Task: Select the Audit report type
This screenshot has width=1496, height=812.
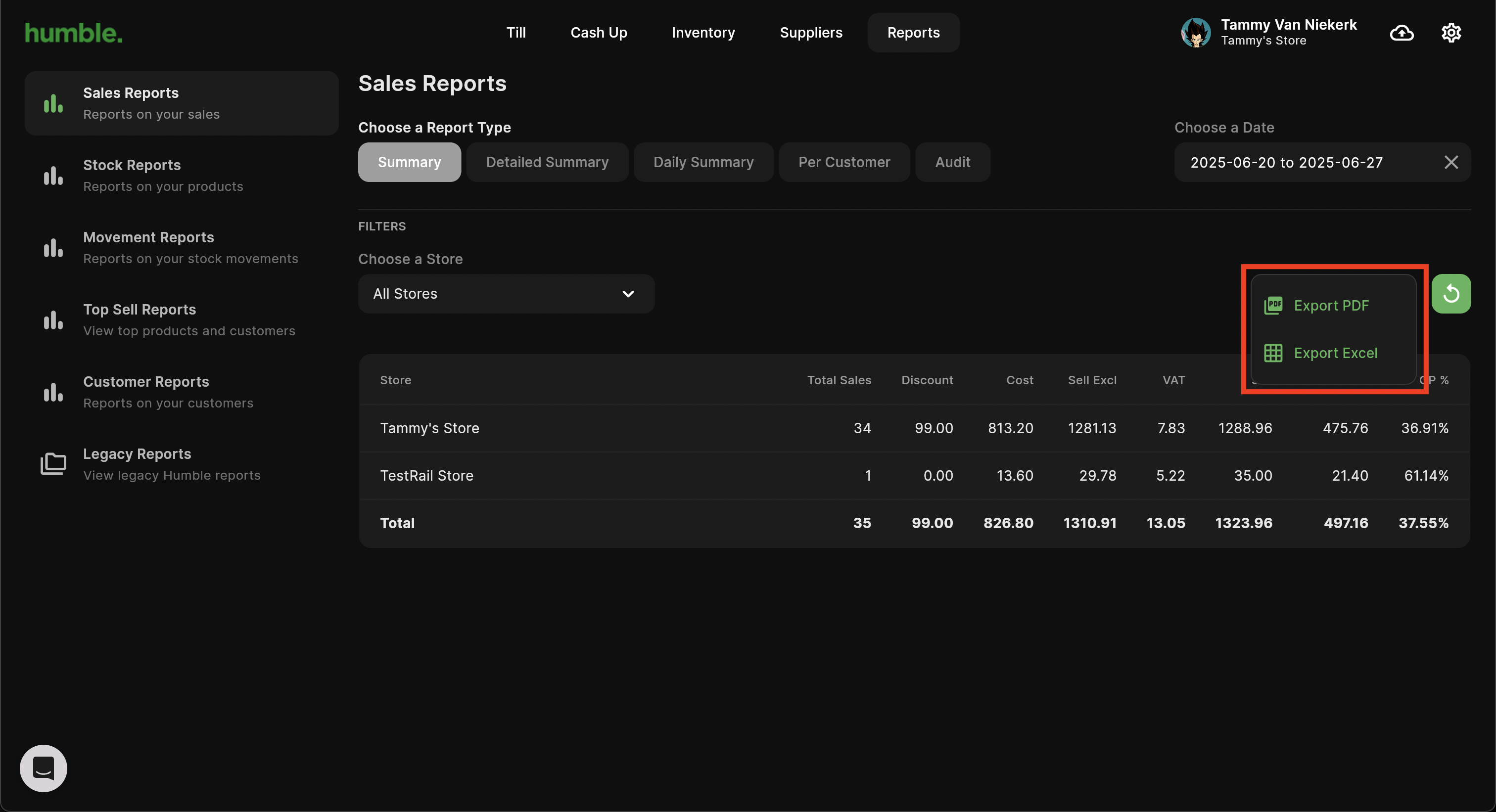Action: tap(952, 163)
